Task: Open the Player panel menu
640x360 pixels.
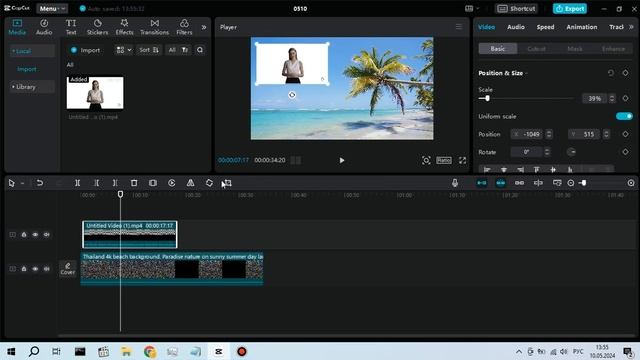Action: [x=459, y=27]
